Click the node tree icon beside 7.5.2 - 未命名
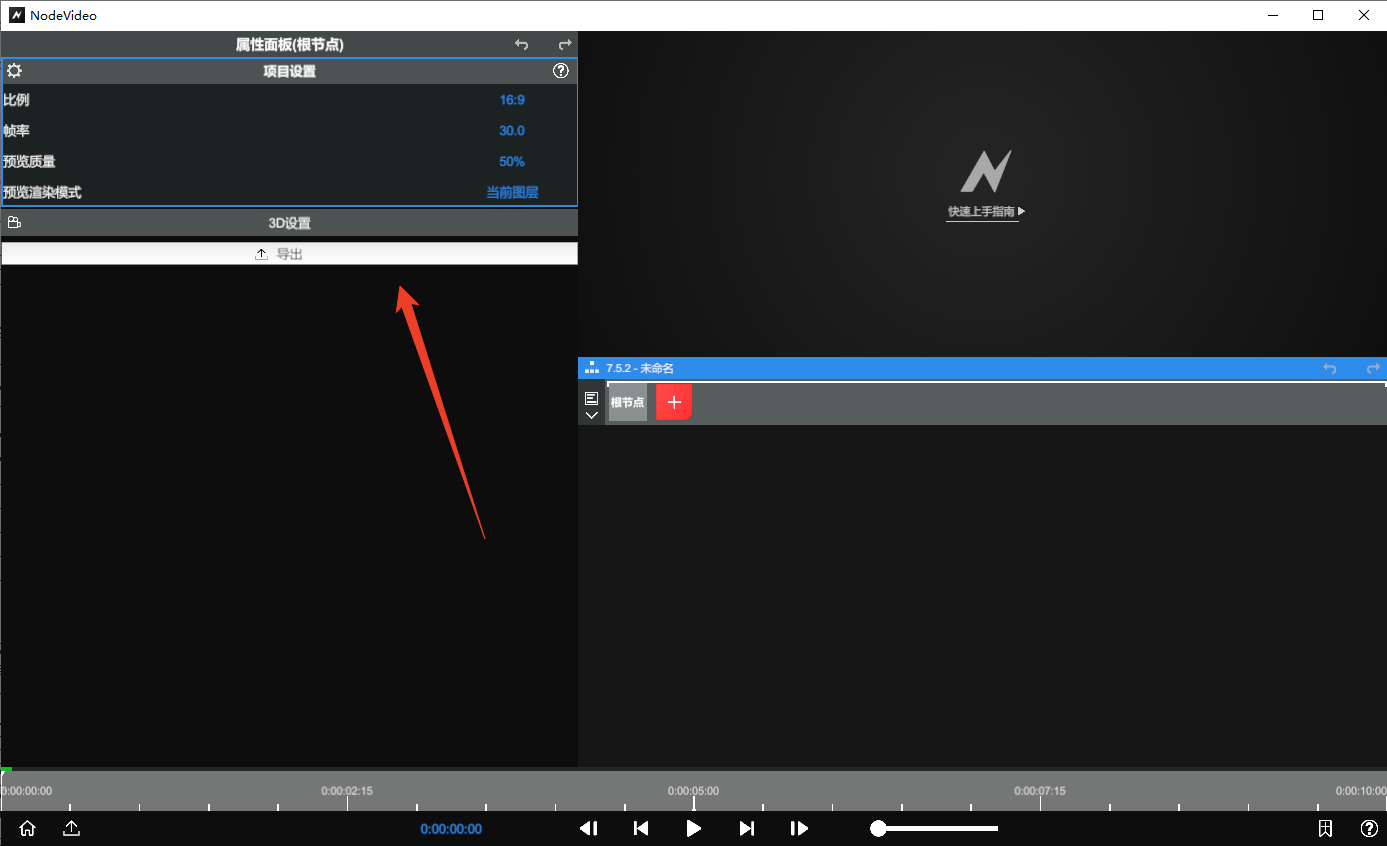1387x846 pixels. click(592, 368)
